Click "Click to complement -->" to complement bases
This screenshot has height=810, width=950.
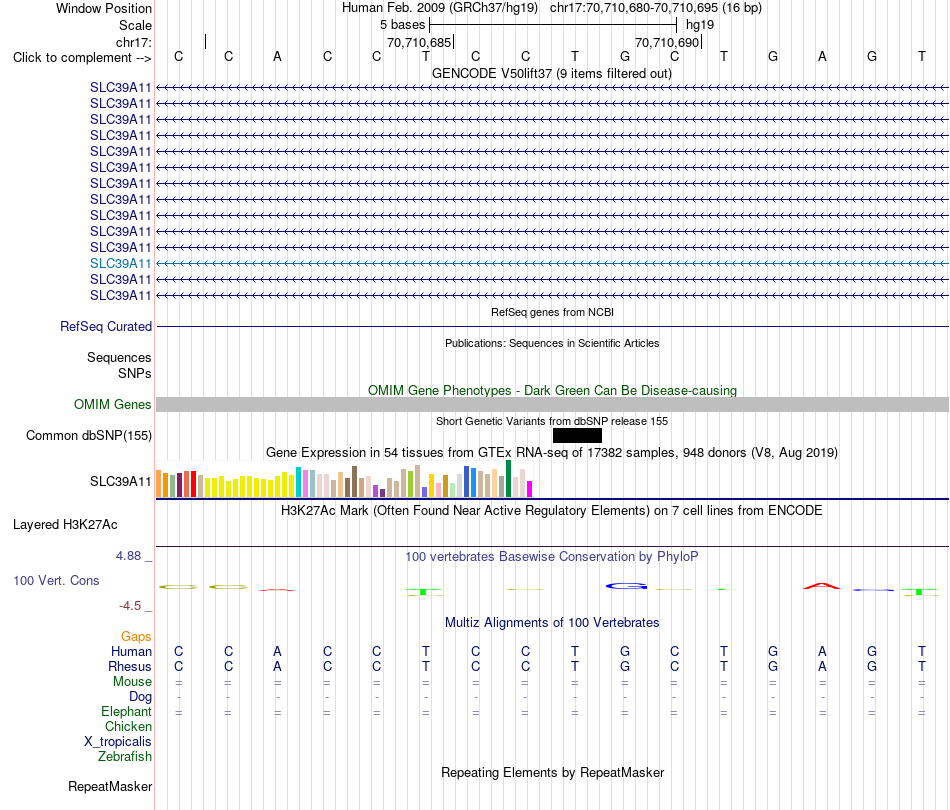pyautogui.click(x=82, y=58)
